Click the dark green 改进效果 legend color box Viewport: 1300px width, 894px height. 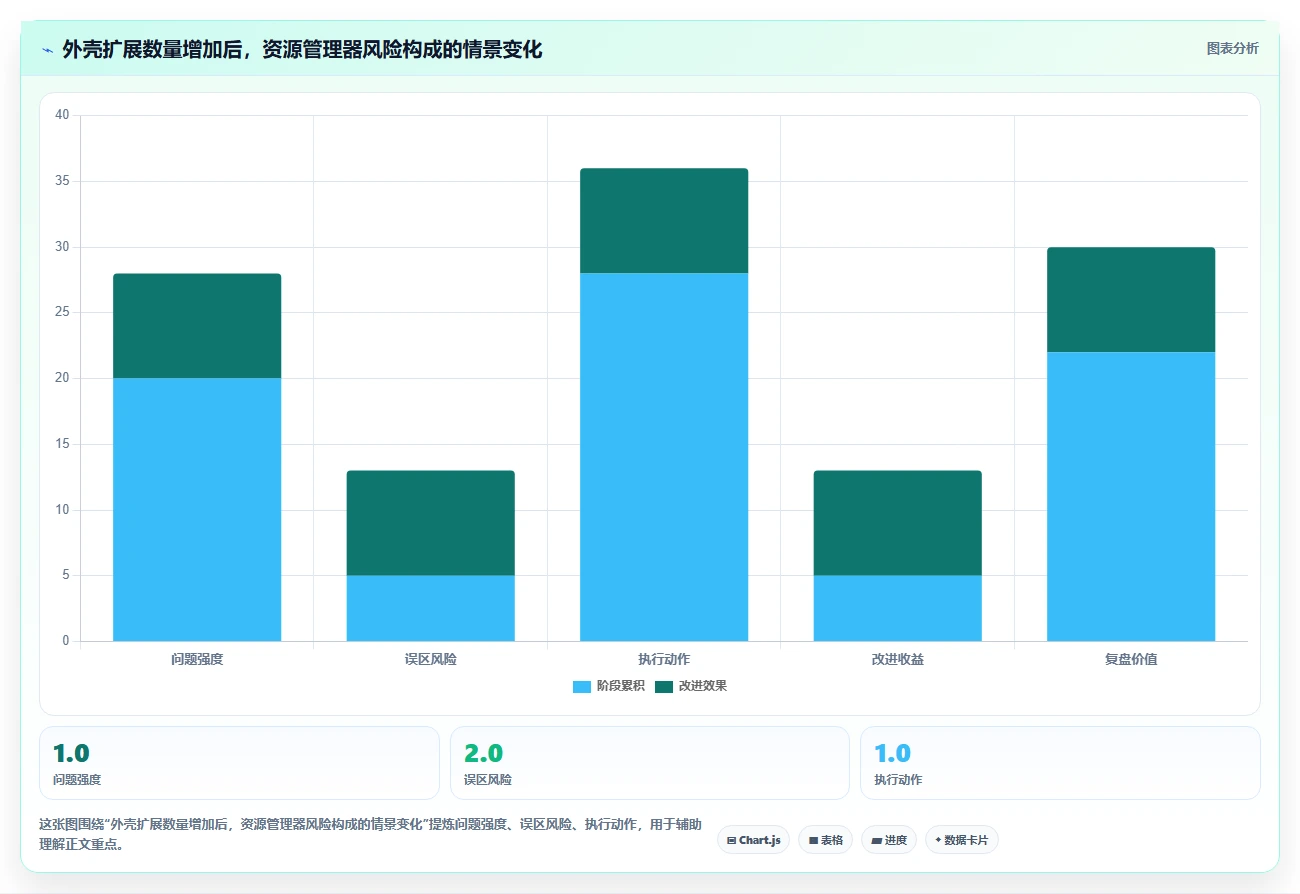coord(664,686)
